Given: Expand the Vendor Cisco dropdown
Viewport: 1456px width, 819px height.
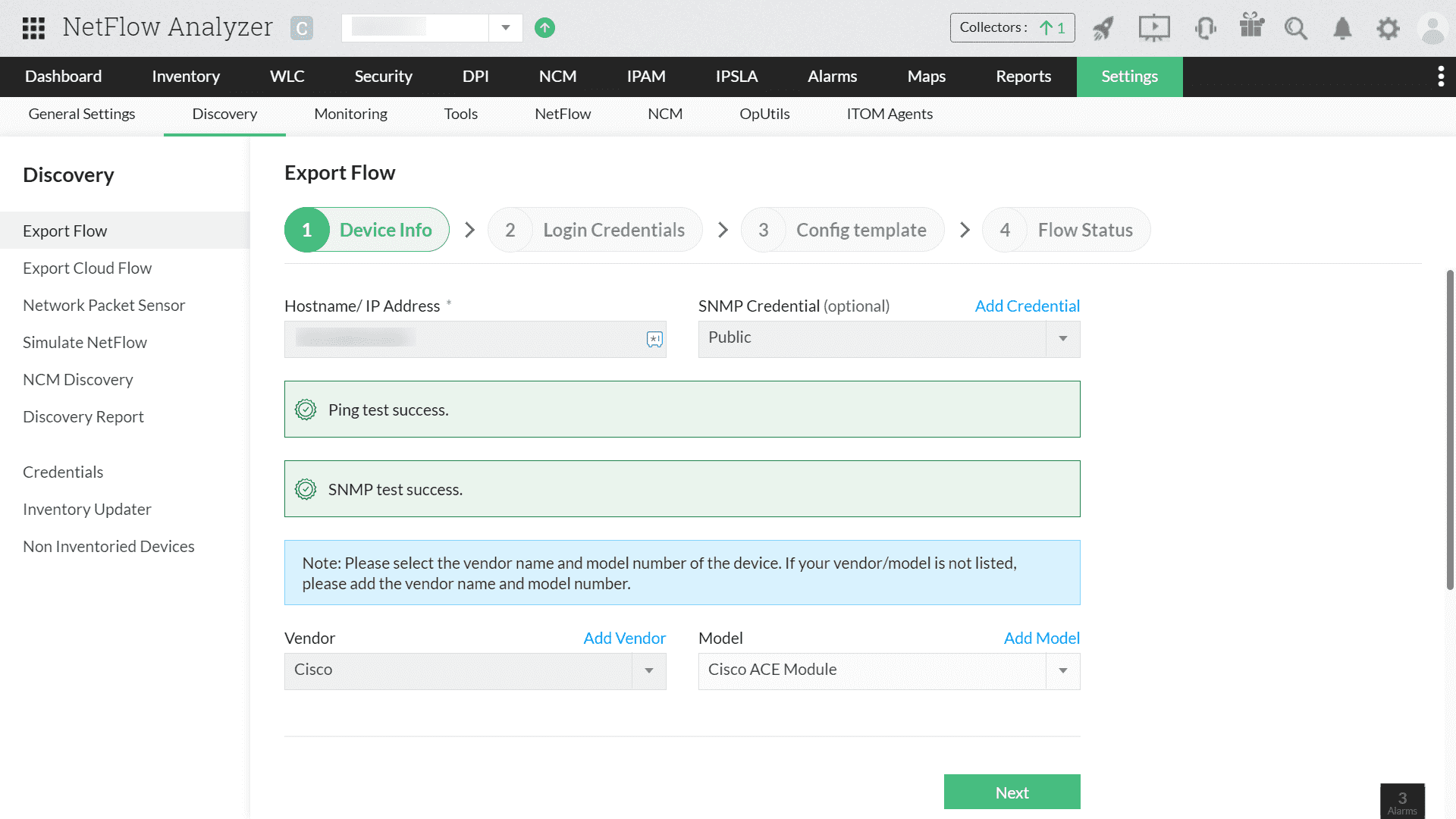Looking at the screenshot, I should pyautogui.click(x=648, y=671).
